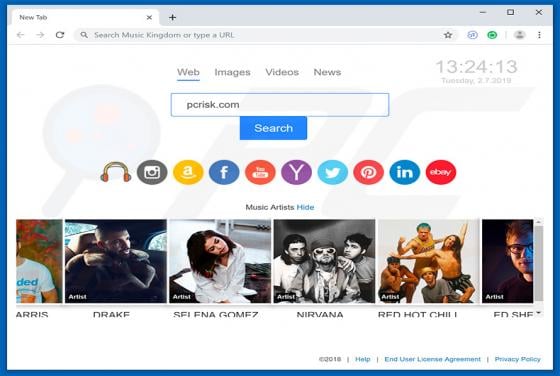The width and height of the screenshot is (560, 376).
Task: Switch to the Videos search tab
Action: [x=282, y=72]
